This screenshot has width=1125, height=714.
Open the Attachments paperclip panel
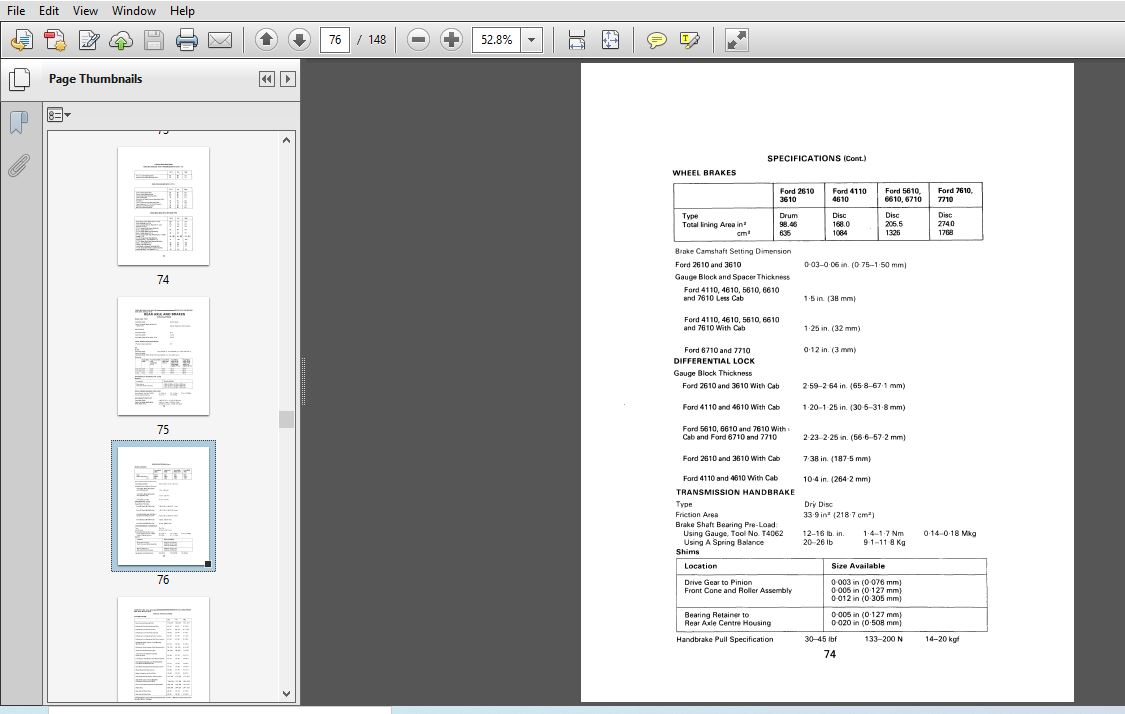(19, 166)
